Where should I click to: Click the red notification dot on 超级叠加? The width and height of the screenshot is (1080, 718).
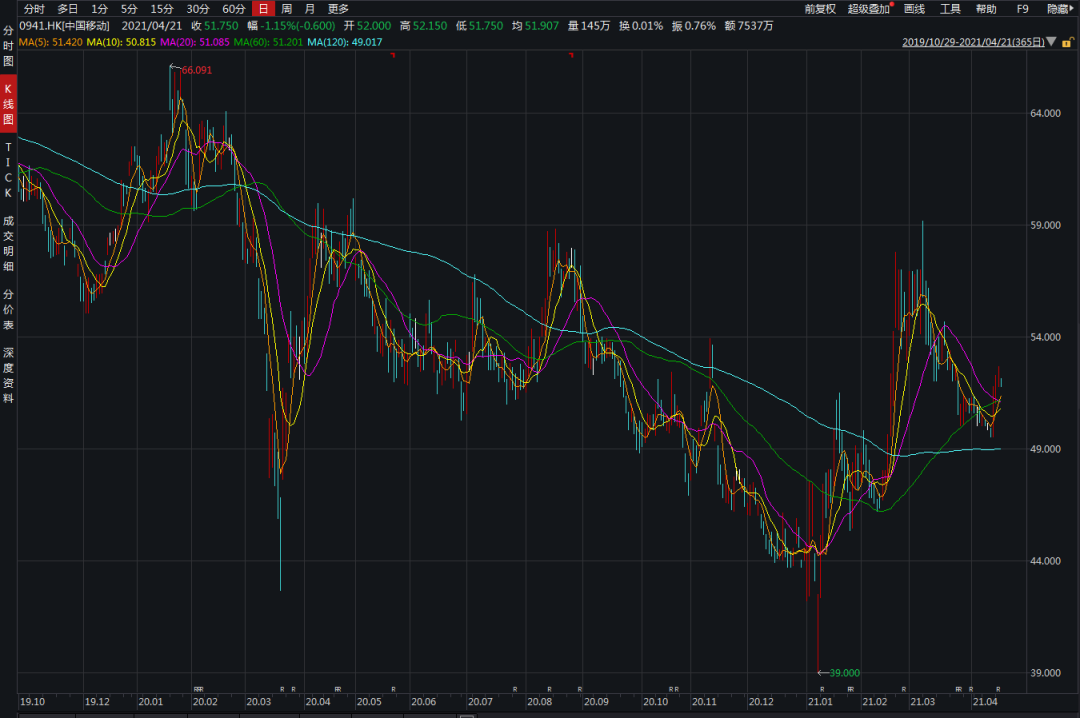(892, 4)
